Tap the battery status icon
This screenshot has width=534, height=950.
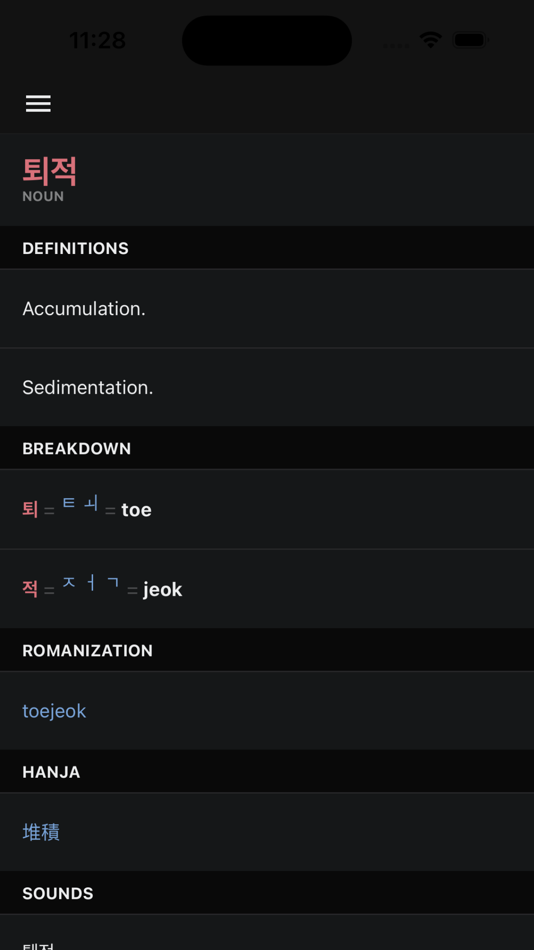(x=471, y=40)
